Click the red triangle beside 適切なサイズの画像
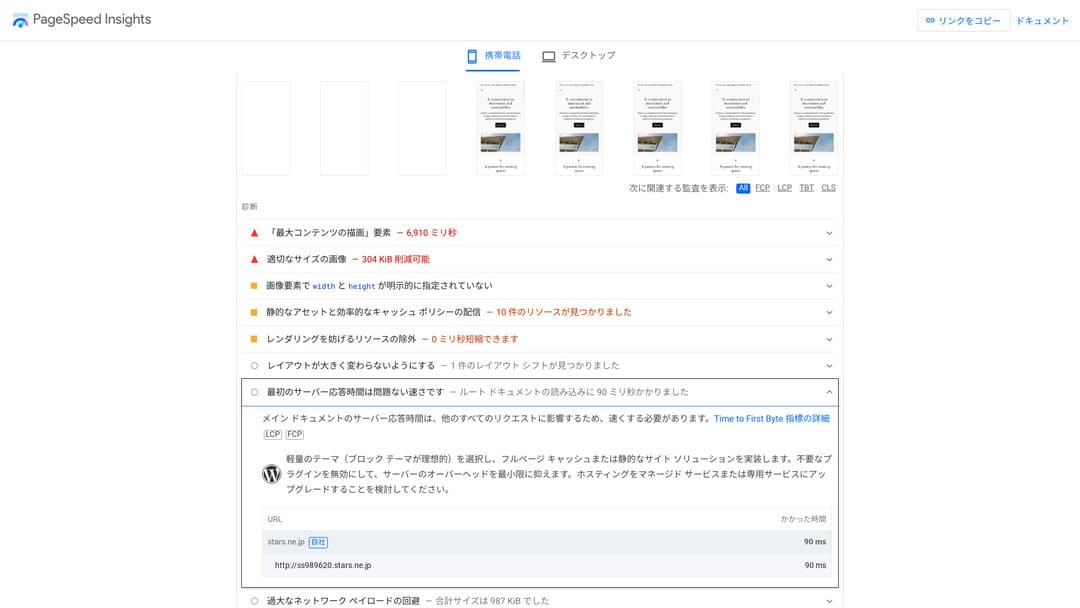 pos(254,259)
